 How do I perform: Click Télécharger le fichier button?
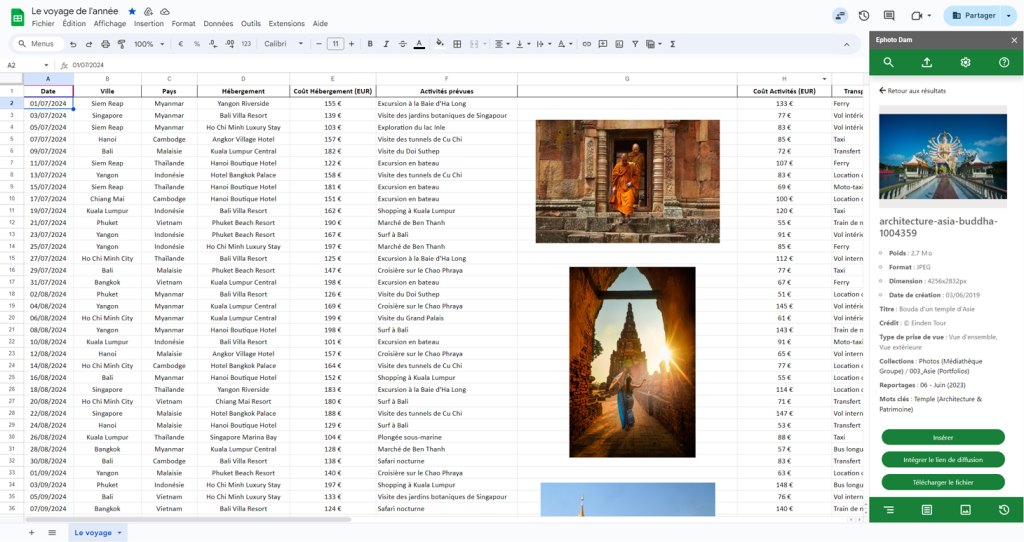pos(942,483)
